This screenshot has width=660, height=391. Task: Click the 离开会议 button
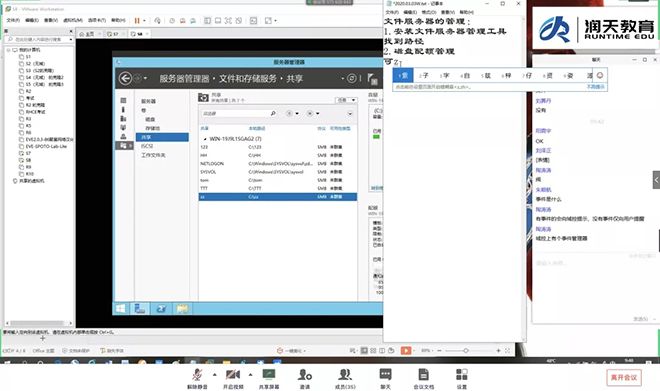pos(624,378)
